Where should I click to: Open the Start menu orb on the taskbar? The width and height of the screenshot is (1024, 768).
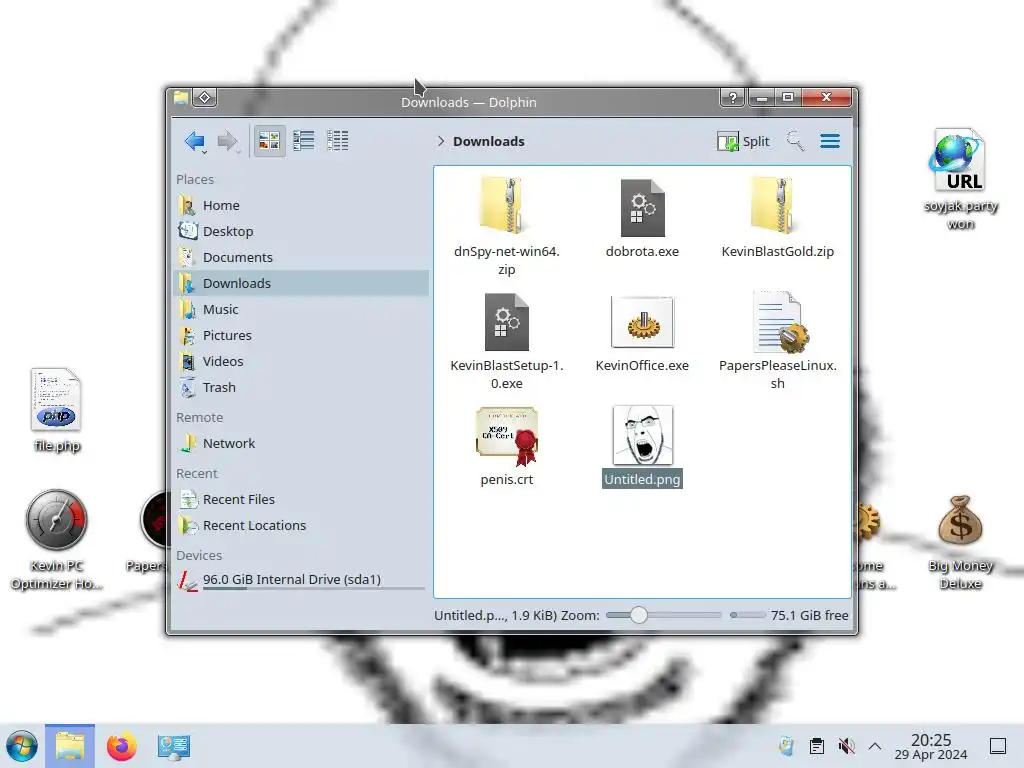pyautogui.click(x=22, y=746)
